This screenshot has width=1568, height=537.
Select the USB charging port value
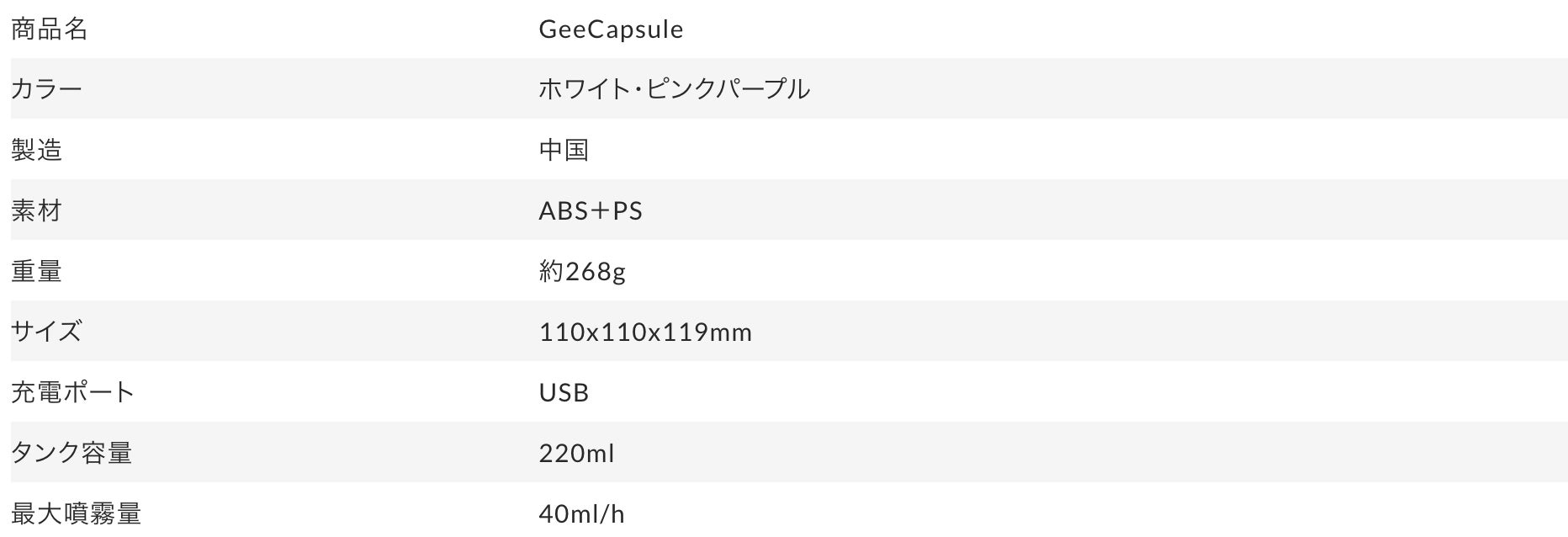point(564,392)
